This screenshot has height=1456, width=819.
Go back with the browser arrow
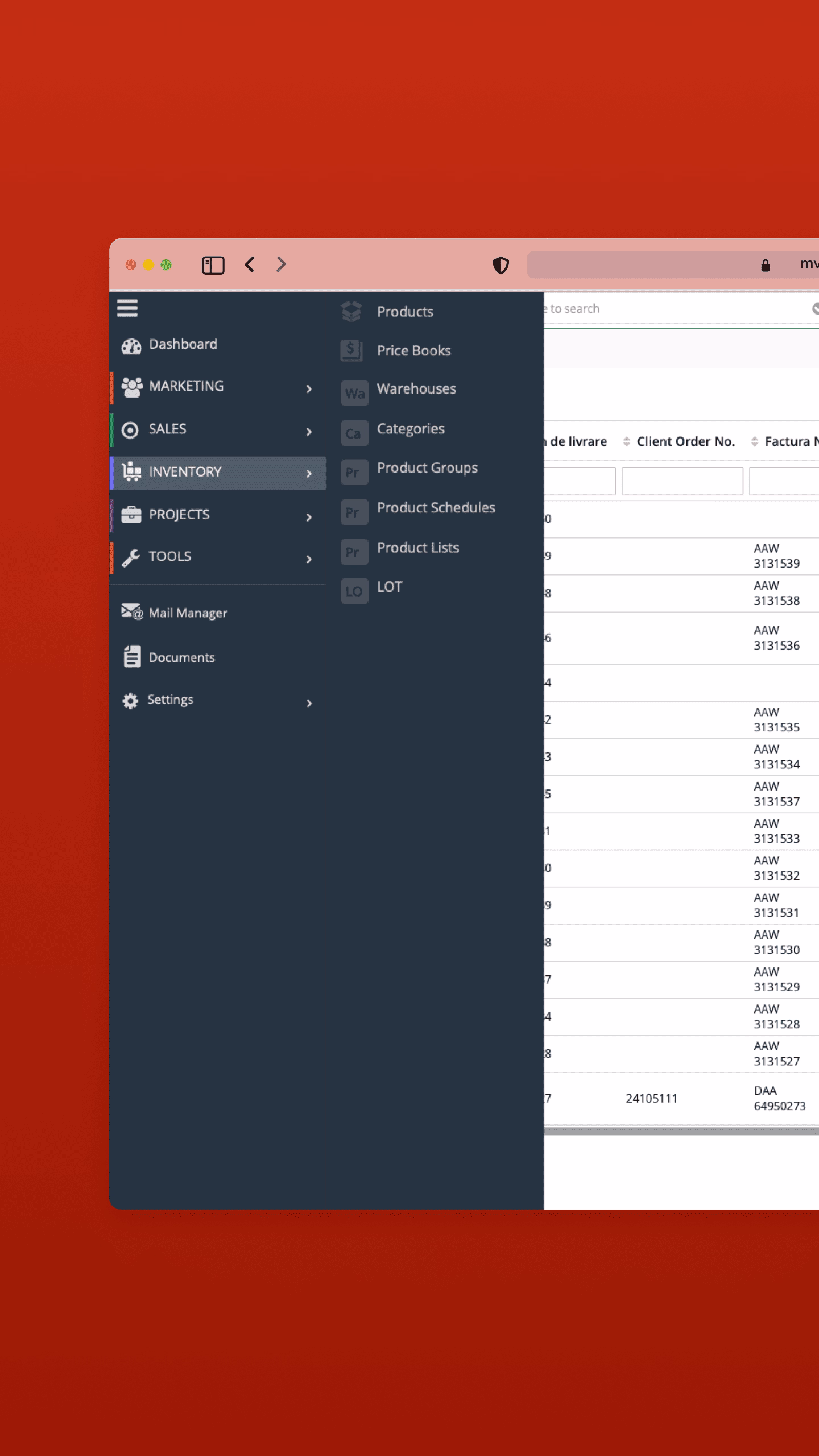pyautogui.click(x=250, y=264)
